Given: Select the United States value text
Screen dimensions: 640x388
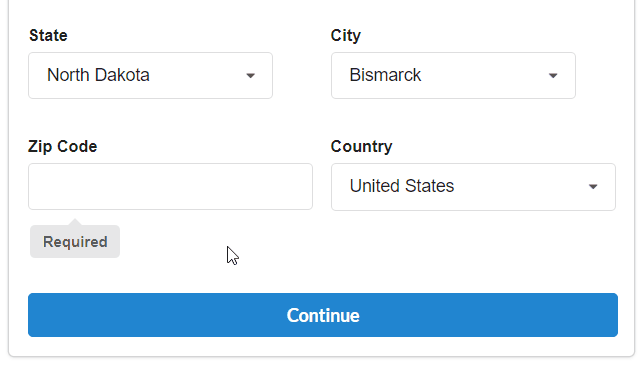Looking at the screenshot, I should point(402,186).
